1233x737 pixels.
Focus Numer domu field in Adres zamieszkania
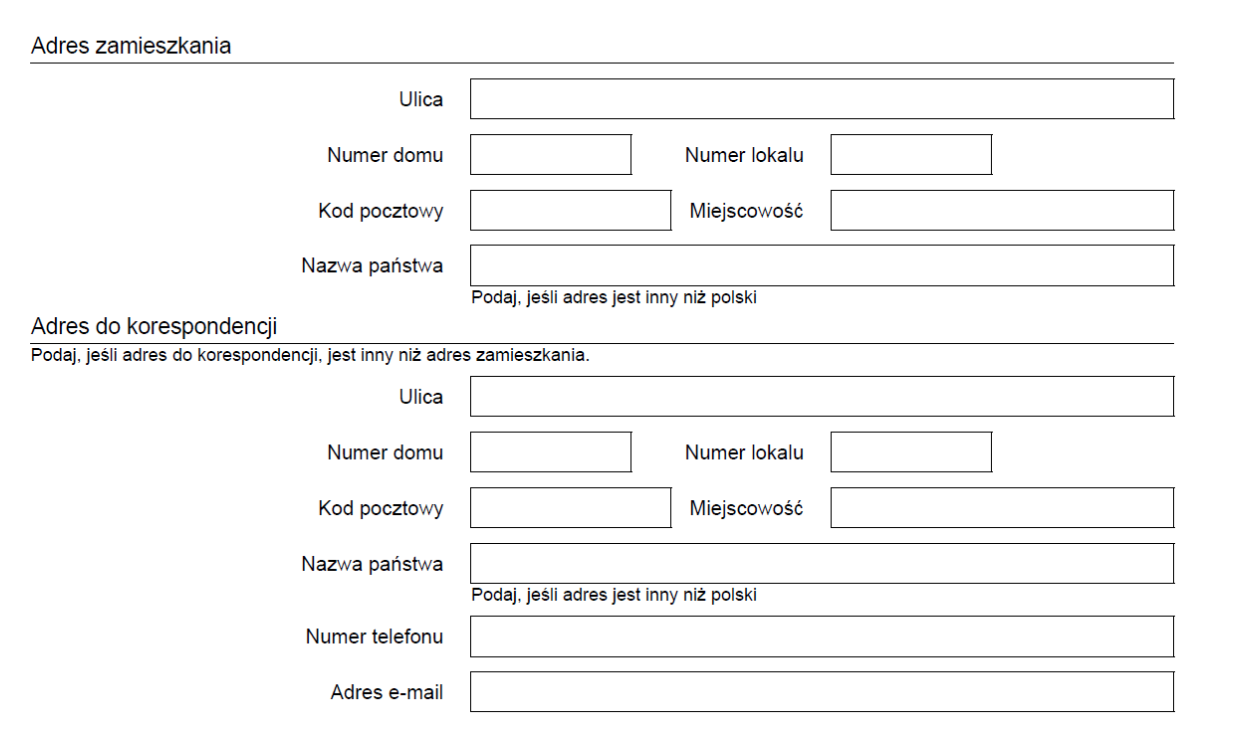(x=551, y=155)
